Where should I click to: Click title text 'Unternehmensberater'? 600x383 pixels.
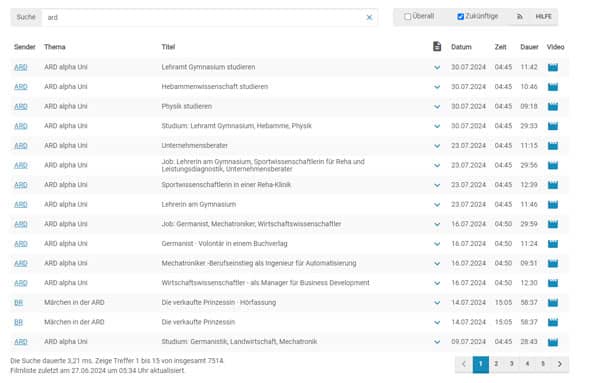pyautogui.click(x=194, y=145)
